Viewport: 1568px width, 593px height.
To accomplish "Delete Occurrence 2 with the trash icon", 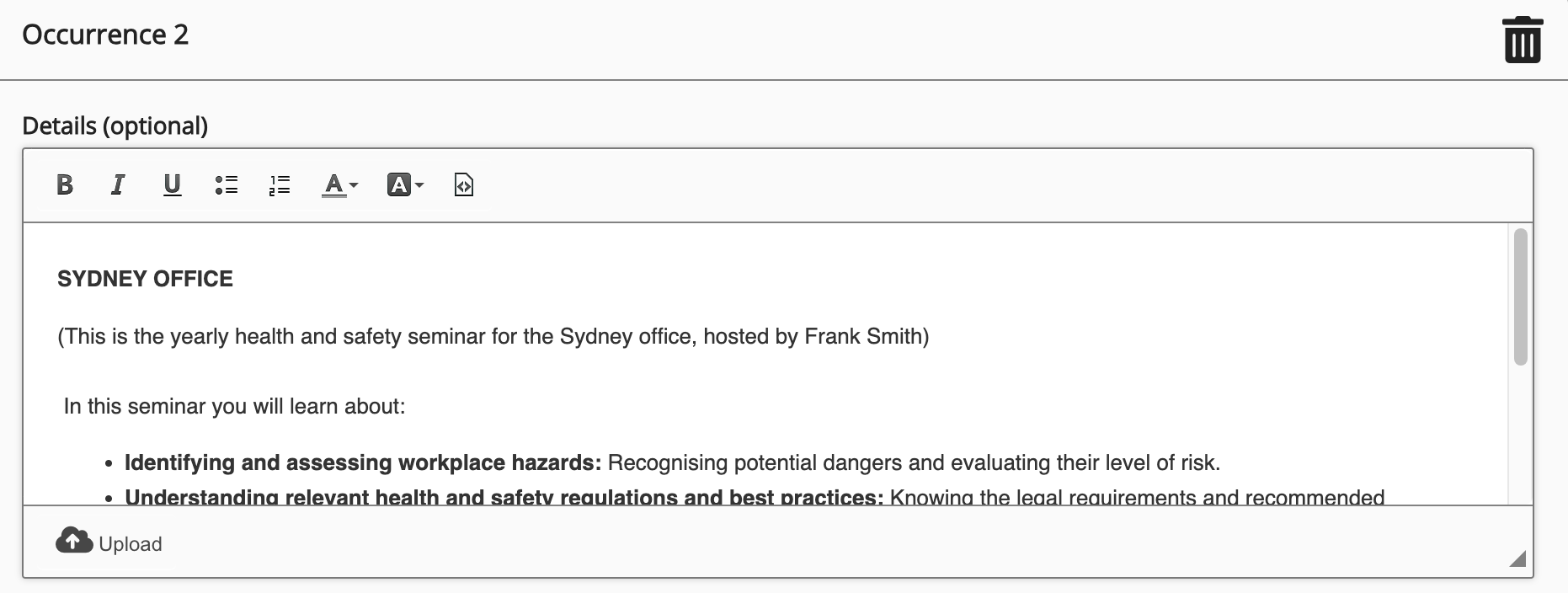I will [1522, 40].
